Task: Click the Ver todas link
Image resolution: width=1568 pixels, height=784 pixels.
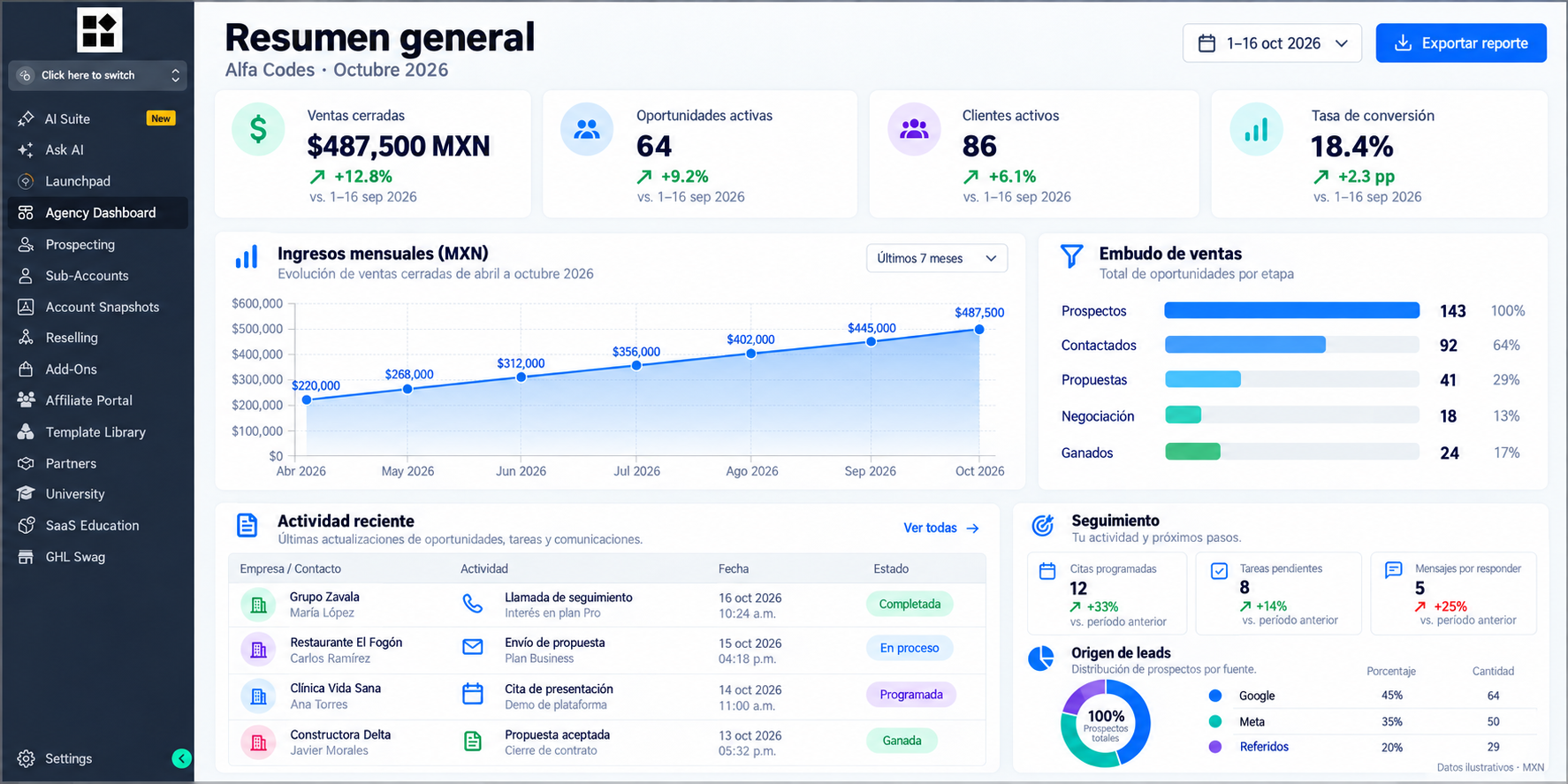Action: [x=941, y=528]
